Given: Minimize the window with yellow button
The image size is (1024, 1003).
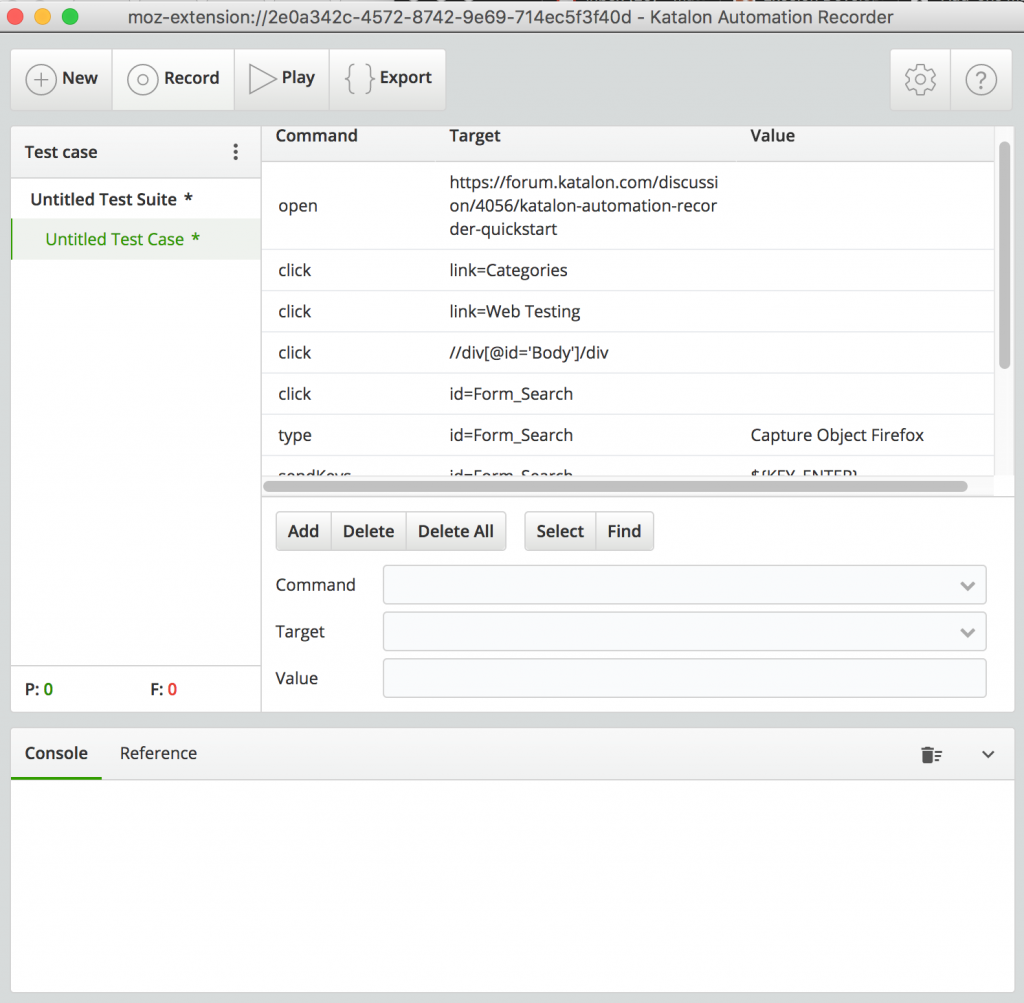Looking at the screenshot, I should 42,16.
